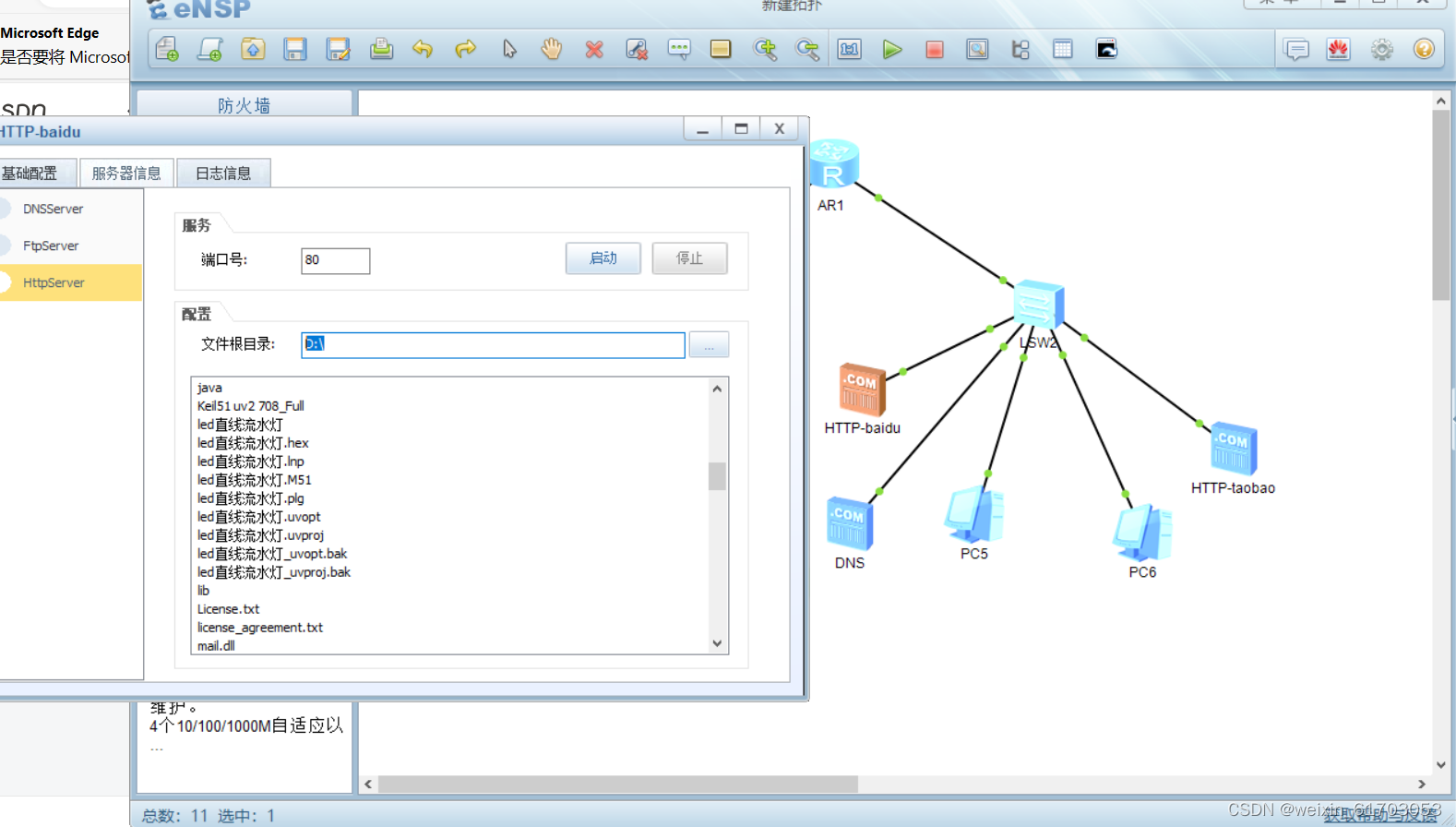The width and height of the screenshot is (1456, 827).
Task: Open settings with the gear icon
Action: point(1381,49)
